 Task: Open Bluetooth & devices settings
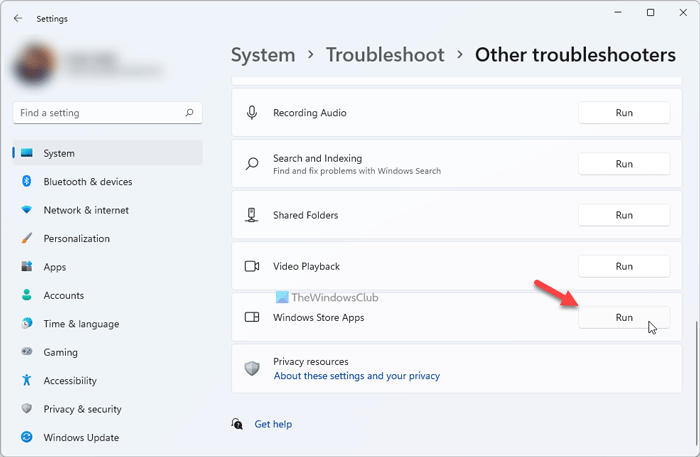87,182
